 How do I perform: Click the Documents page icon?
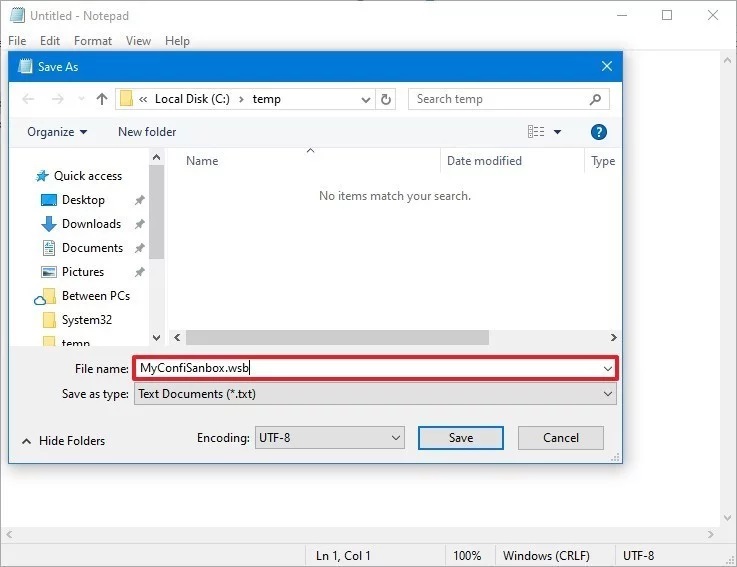pos(49,248)
